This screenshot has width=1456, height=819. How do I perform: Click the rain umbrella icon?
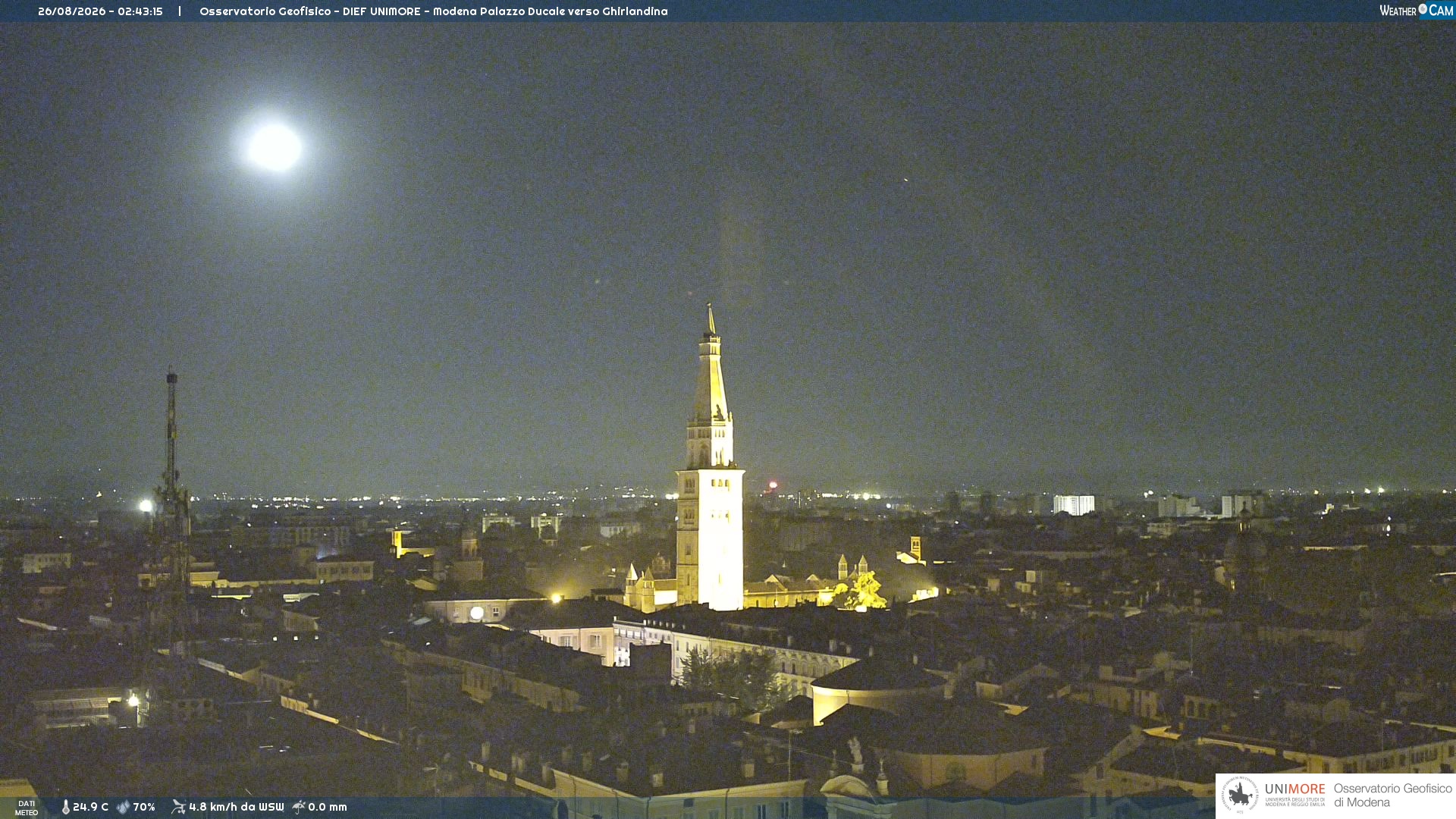point(299,807)
